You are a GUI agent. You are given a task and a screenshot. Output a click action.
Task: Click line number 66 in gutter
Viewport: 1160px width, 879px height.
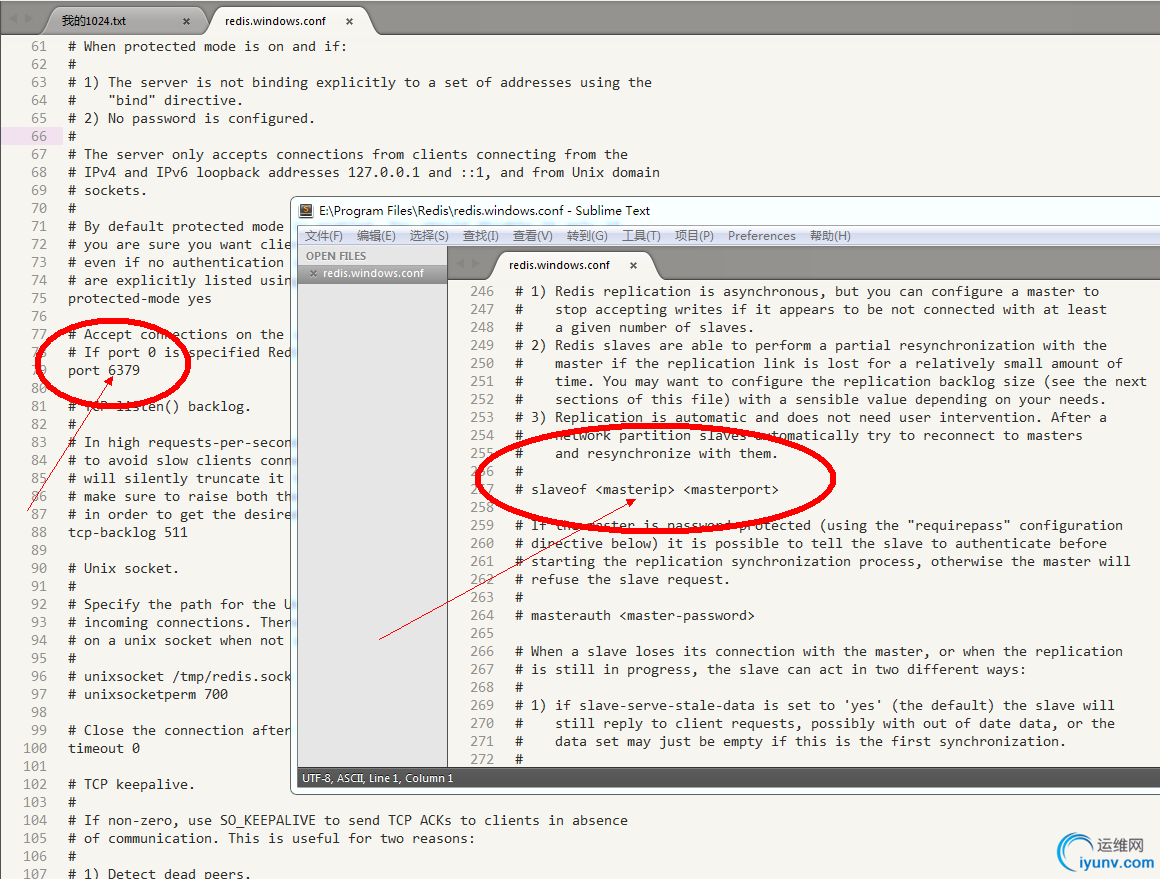(38, 137)
